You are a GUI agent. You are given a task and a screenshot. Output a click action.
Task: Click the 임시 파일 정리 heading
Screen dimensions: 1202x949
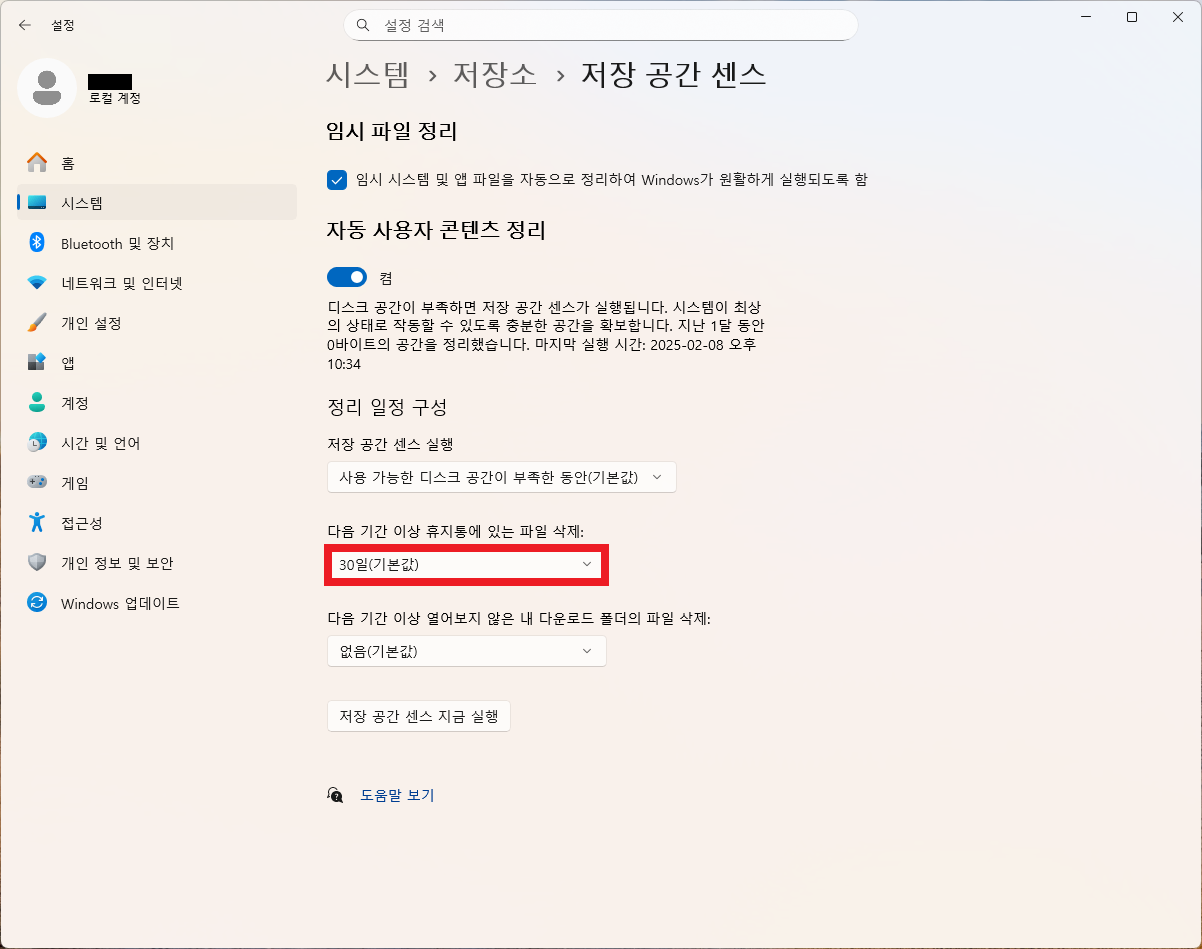click(x=392, y=131)
